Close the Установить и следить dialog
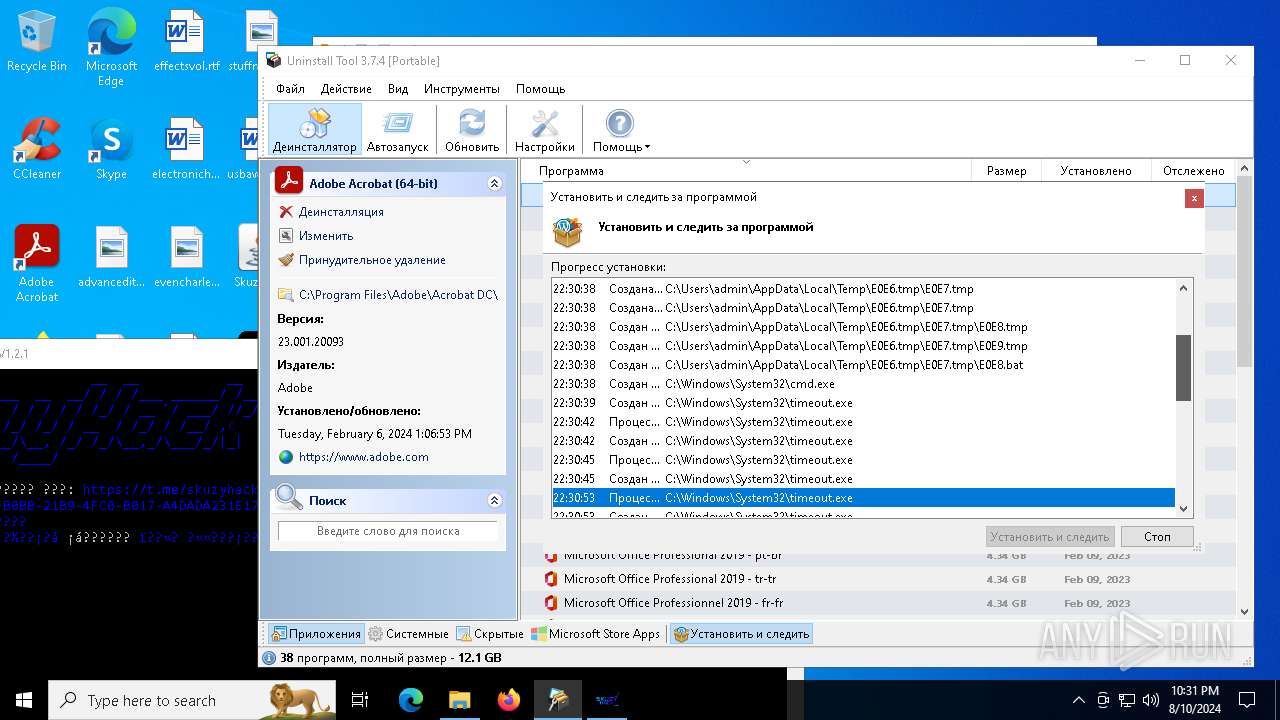 (1194, 198)
